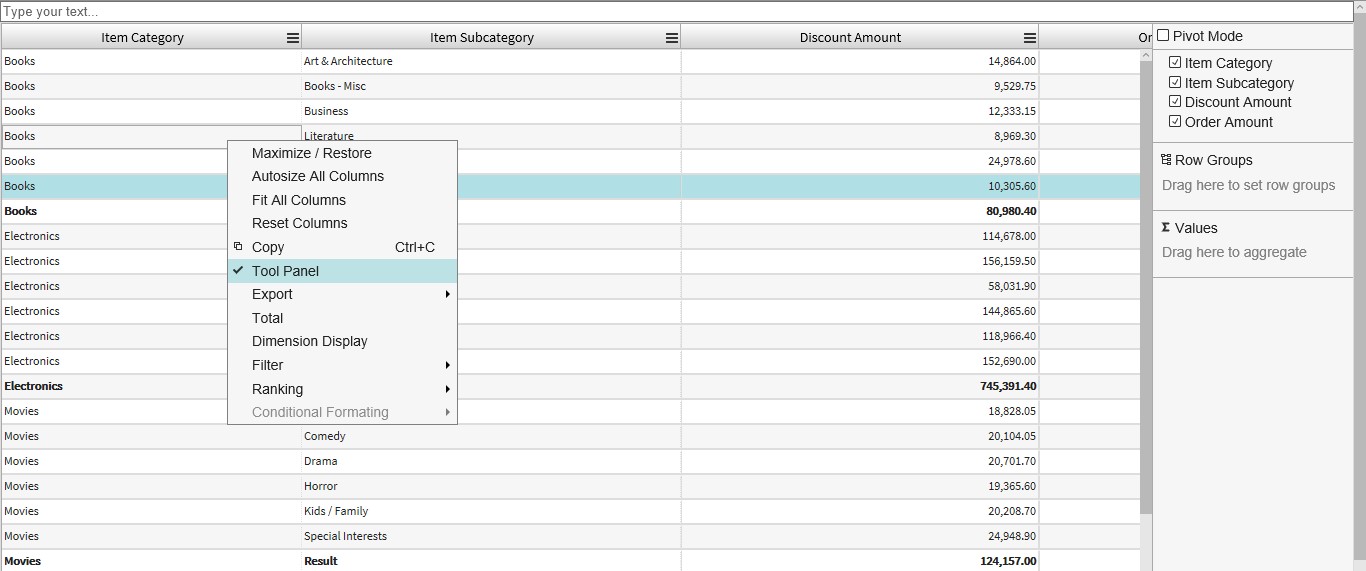1366x571 pixels.
Task: Click the vertical scrollbar of the grid
Action: [x=1146, y=300]
